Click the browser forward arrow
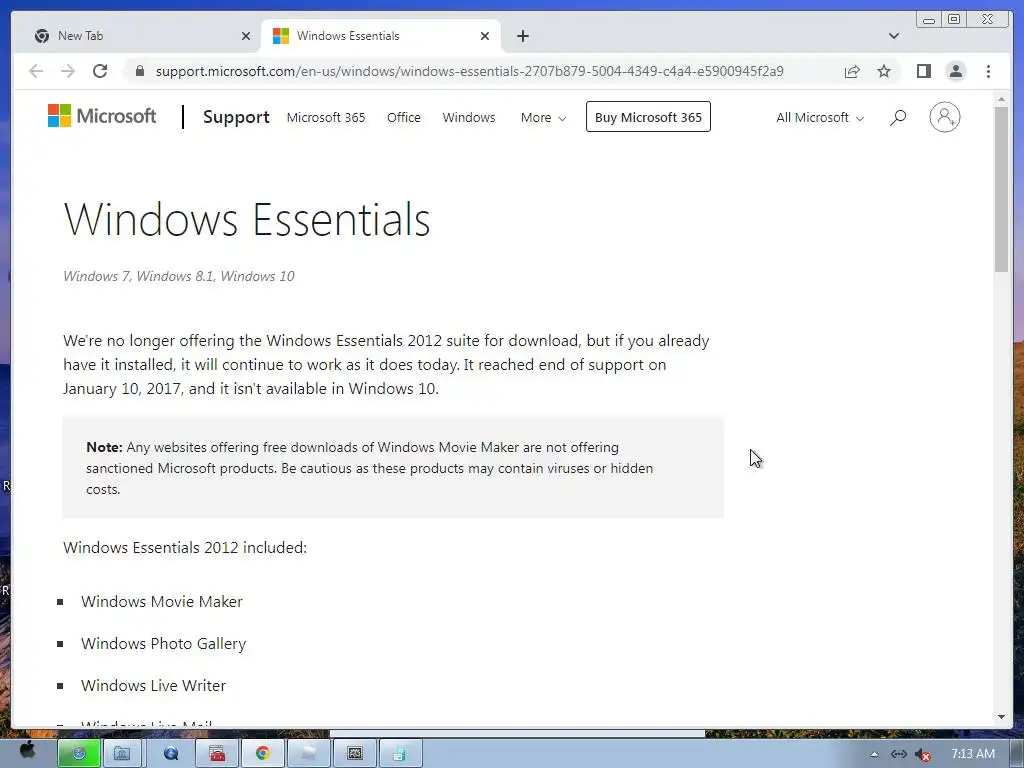This screenshot has height=768, width=1024. coord(68,71)
